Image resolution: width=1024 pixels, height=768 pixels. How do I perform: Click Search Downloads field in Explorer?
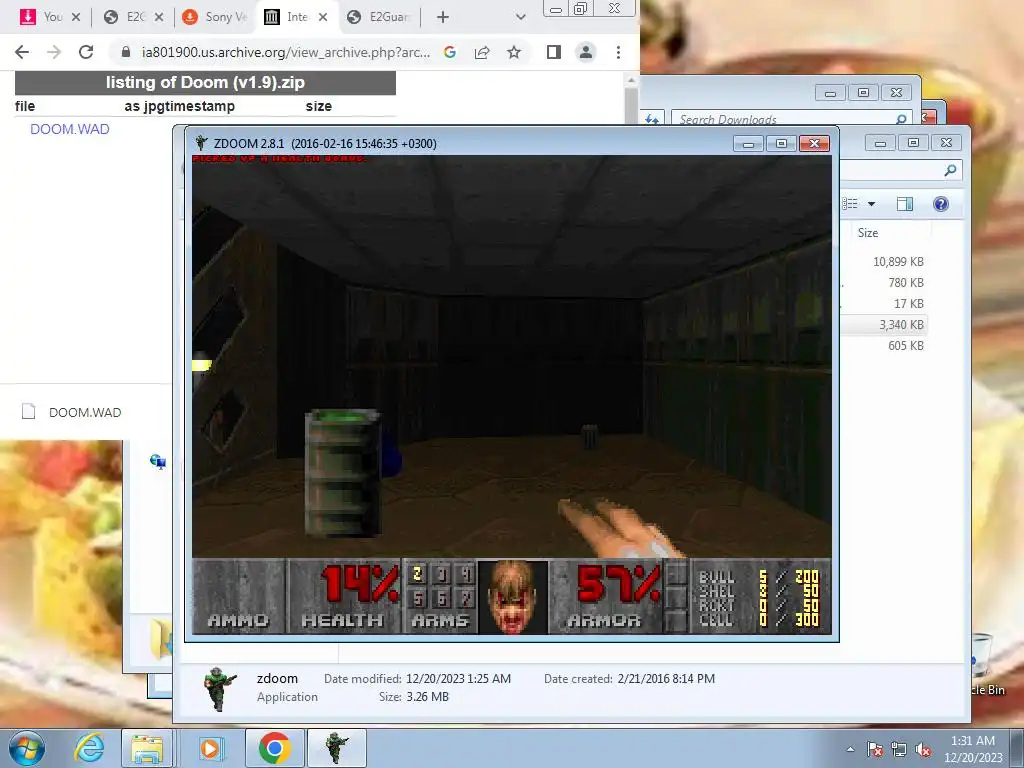pos(784,120)
